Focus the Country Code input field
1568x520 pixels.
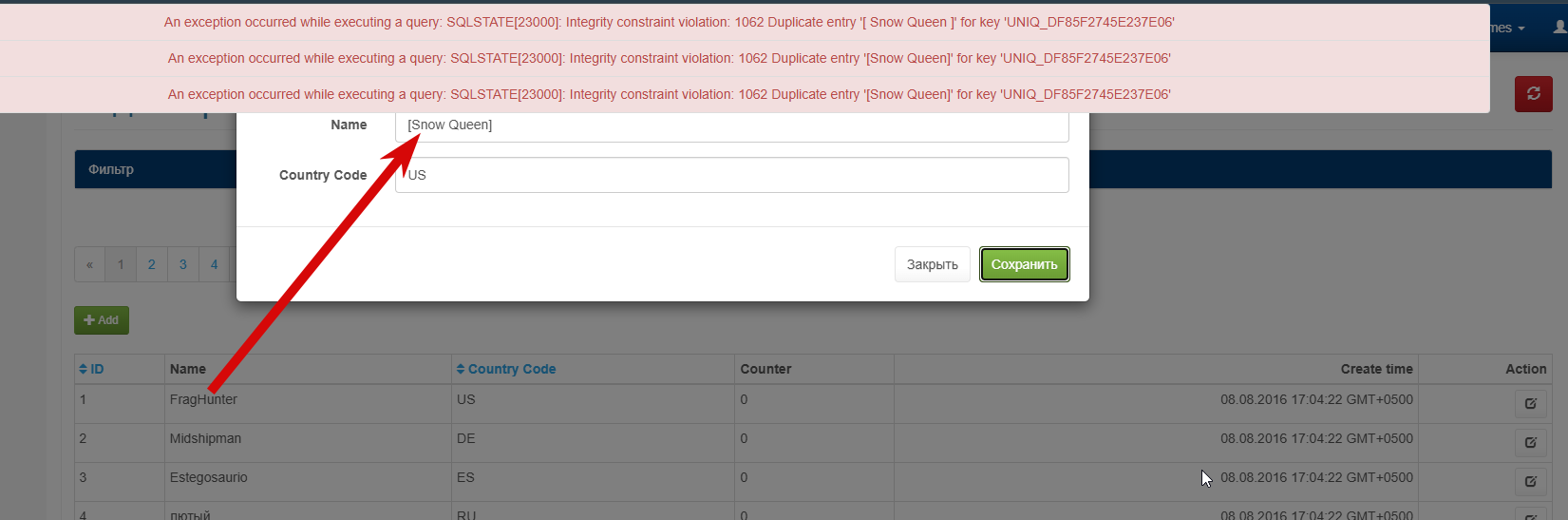[731, 175]
